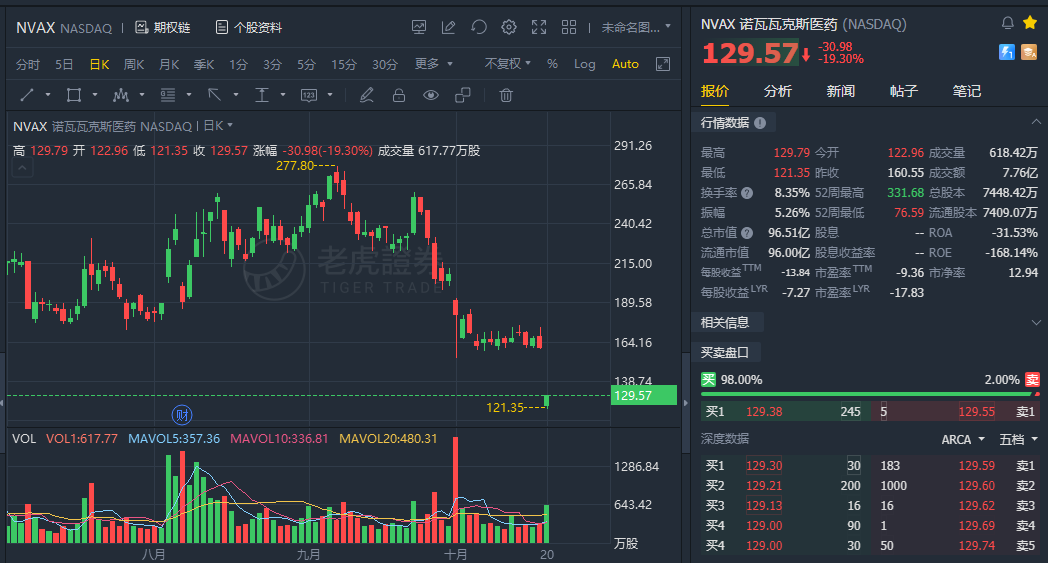Viewport: 1048px width, 563px height.
Task: Click the blue lightning quick-trade icon
Action: tap(1007, 51)
